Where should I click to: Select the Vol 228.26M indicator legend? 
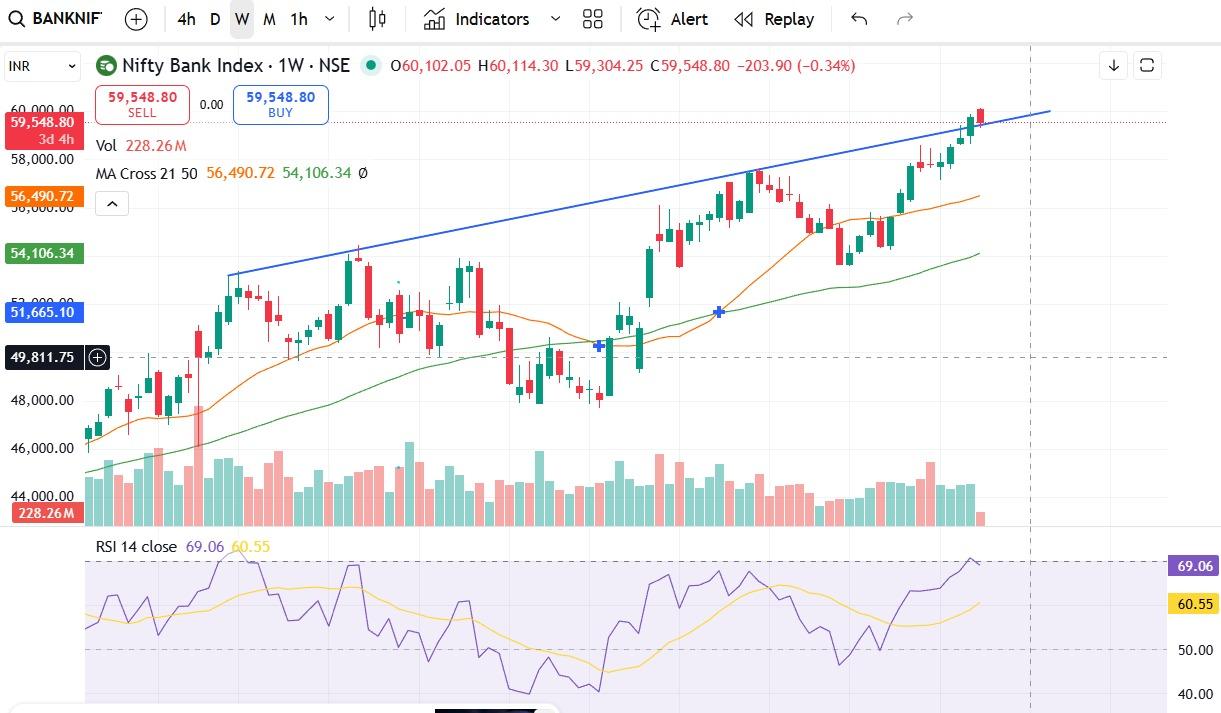coord(141,146)
